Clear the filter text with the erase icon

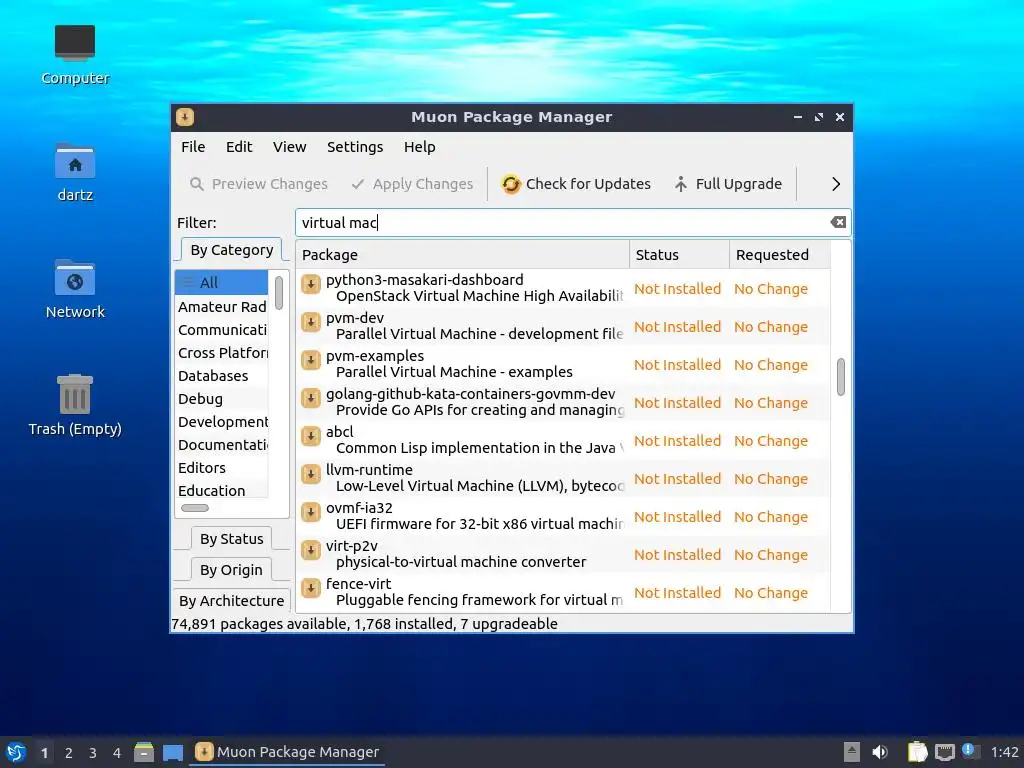(x=838, y=222)
